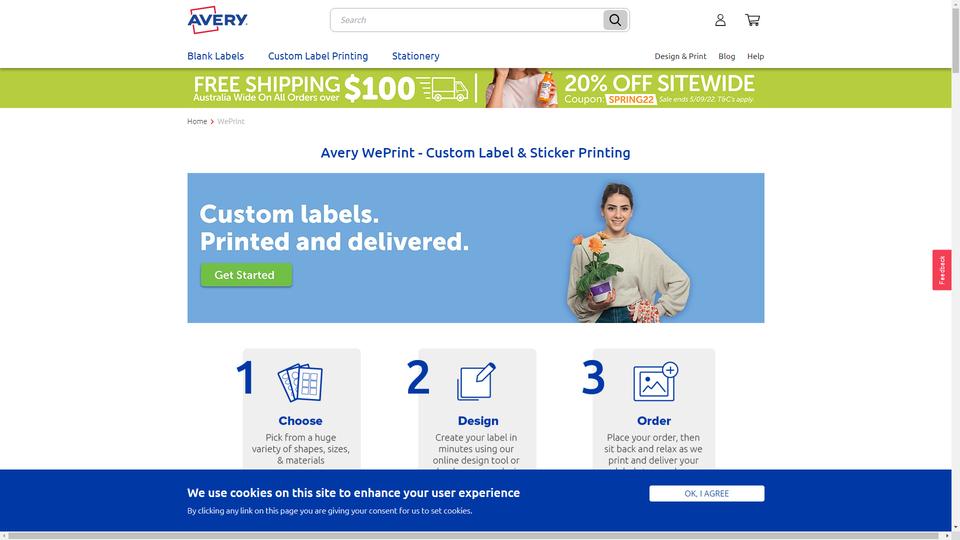Image resolution: width=960 pixels, height=540 pixels.
Task: Click the Home breadcrumb link
Action: click(197, 121)
